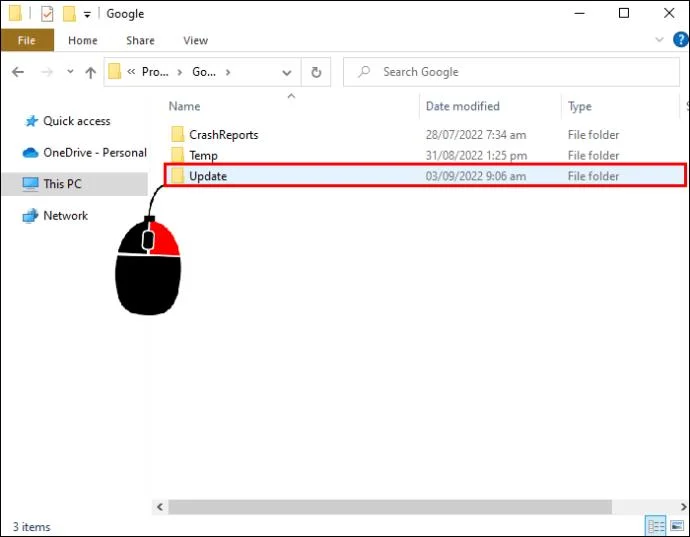
Task: Minimize the Google window
Action: click(x=580, y=13)
